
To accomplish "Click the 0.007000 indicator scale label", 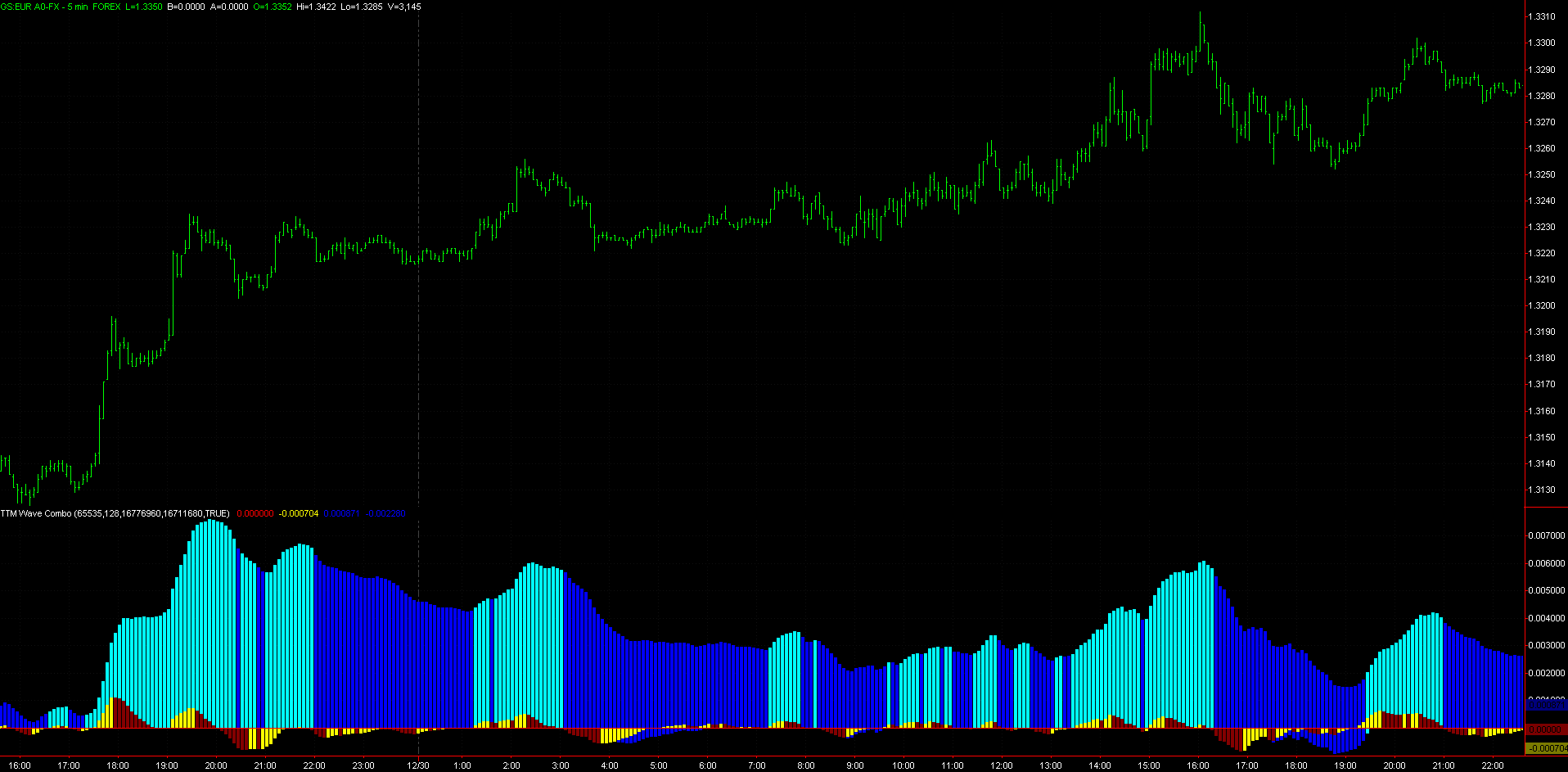I will coord(1546,535).
